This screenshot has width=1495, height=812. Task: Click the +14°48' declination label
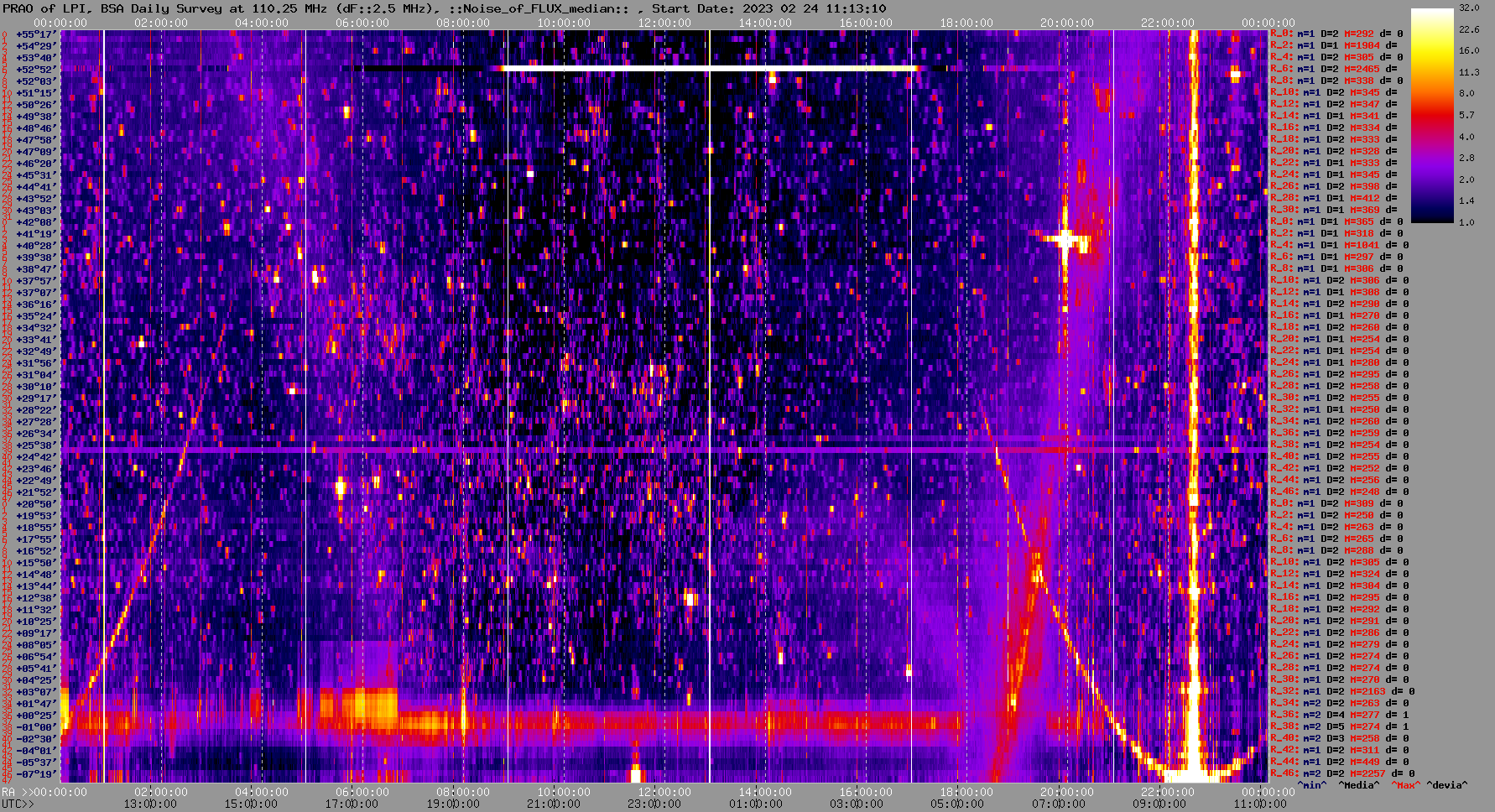[x=36, y=574]
